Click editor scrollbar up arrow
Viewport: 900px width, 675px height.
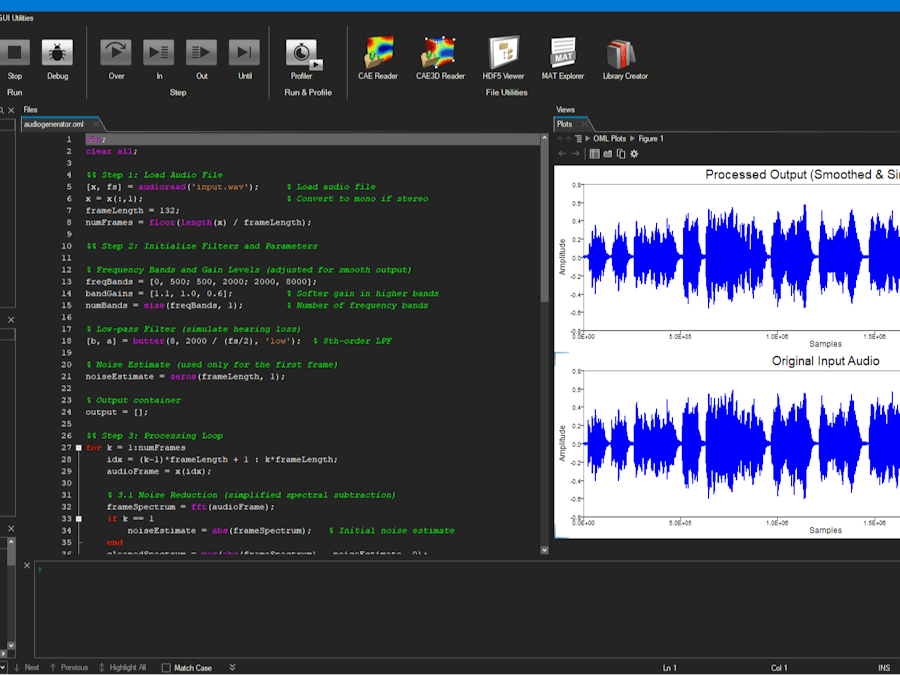point(544,138)
